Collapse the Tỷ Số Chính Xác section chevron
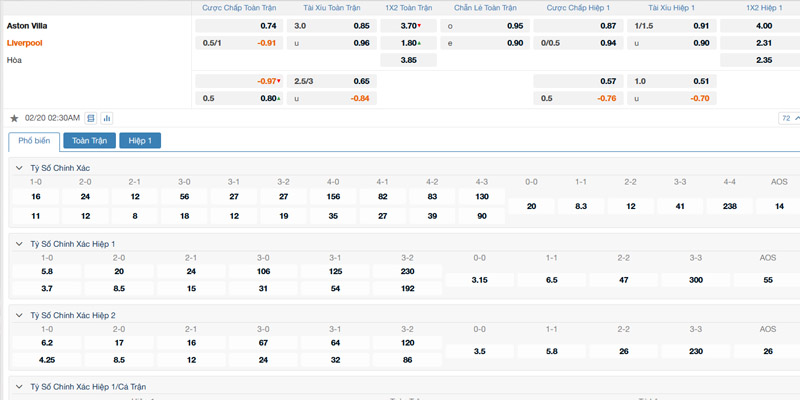The image size is (800, 400). [19, 168]
